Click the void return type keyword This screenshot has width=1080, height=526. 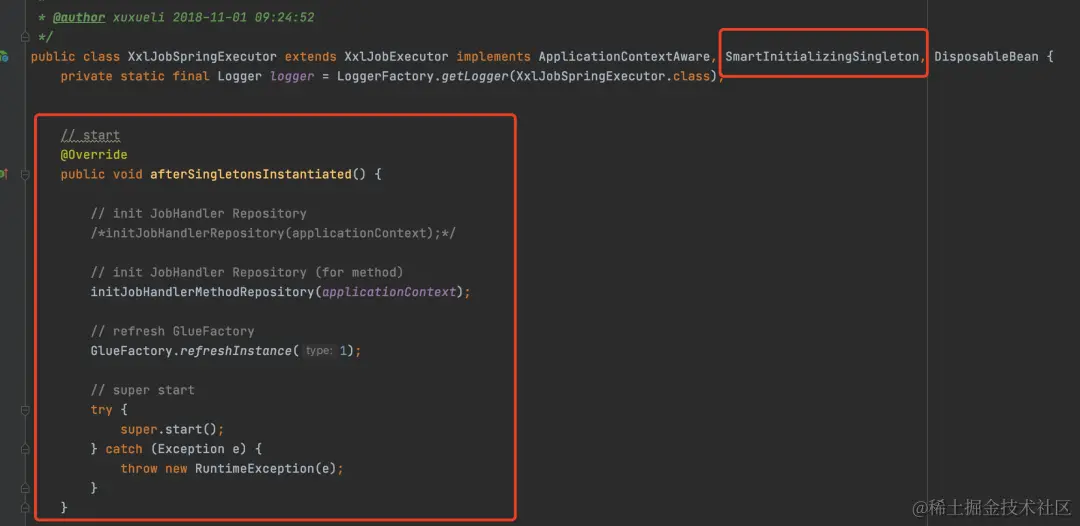[128, 174]
